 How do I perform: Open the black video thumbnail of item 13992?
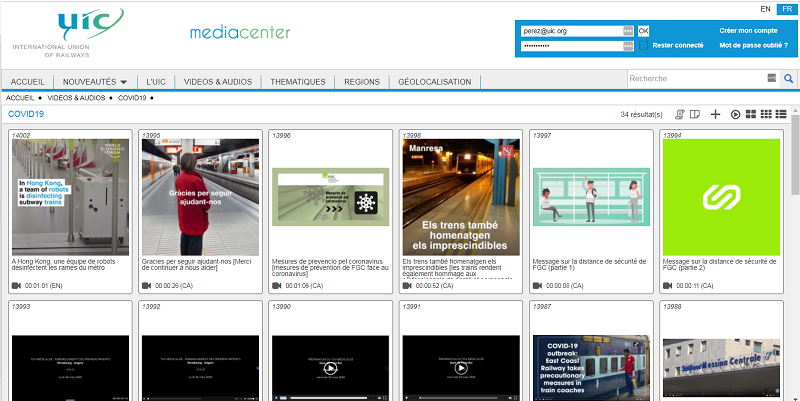pyautogui.click(x=201, y=368)
